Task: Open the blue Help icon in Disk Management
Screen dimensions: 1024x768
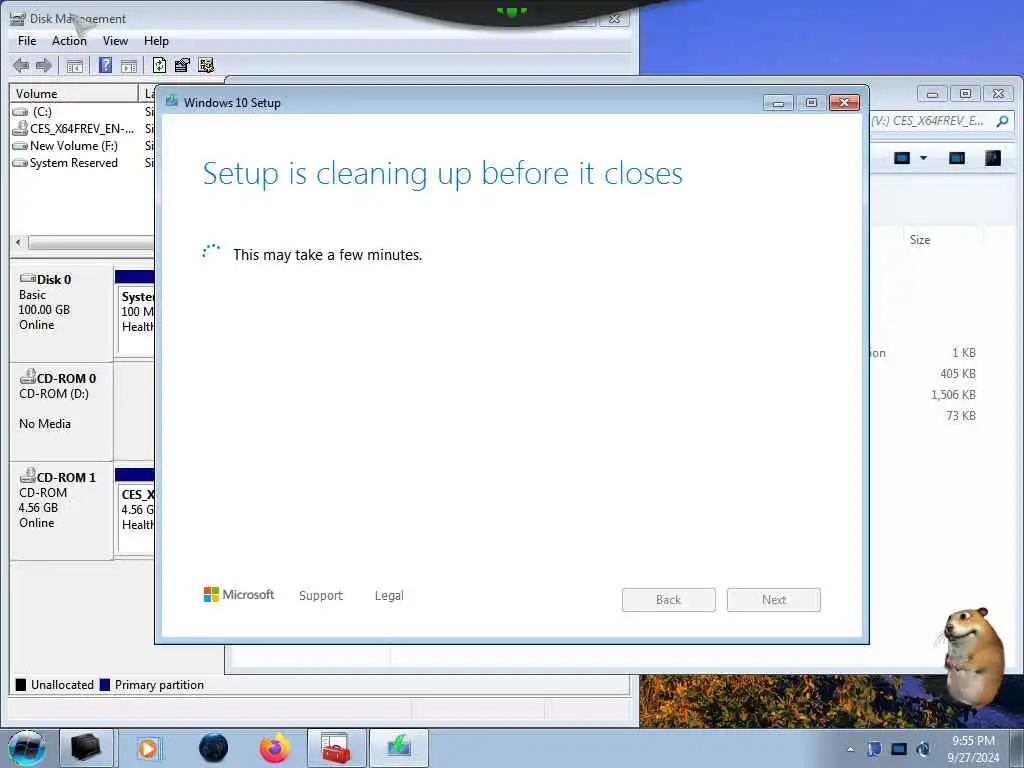Action: pos(105,65)
